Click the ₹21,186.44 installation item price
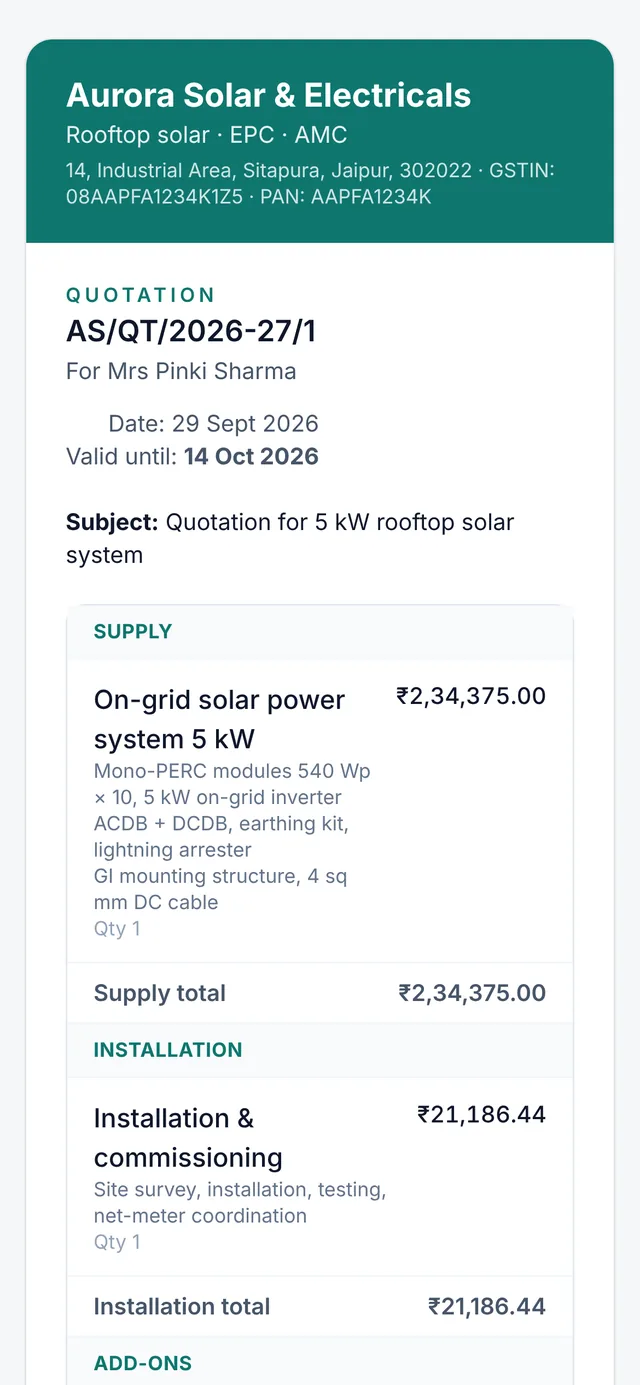 coord(482,1114)
